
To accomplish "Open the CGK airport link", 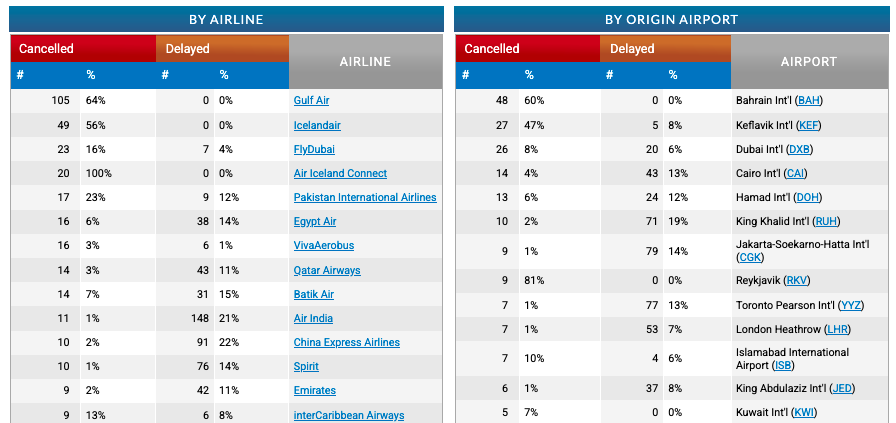I will click(750, 257).
